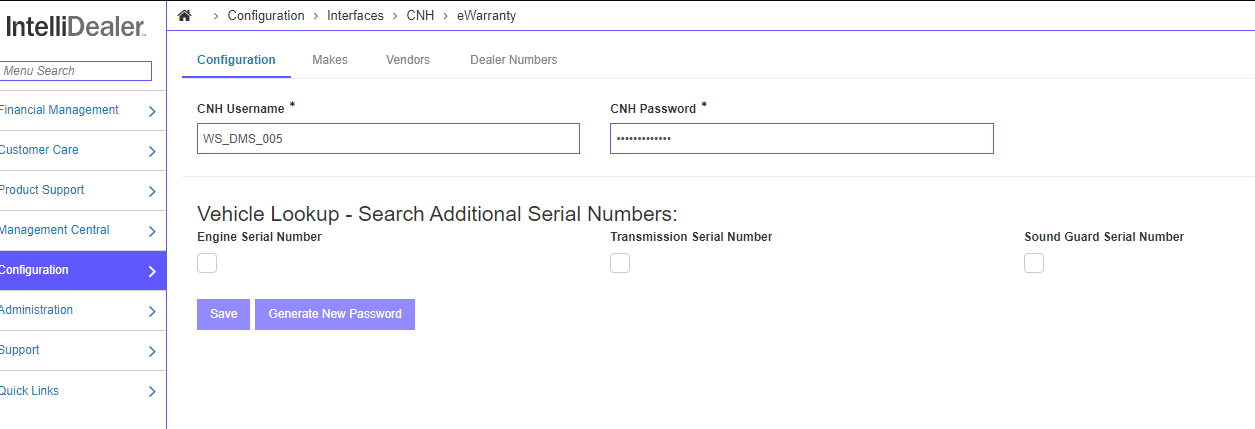Click Generate New Password button
The image size is (1255, 429).
pos(335,314)
